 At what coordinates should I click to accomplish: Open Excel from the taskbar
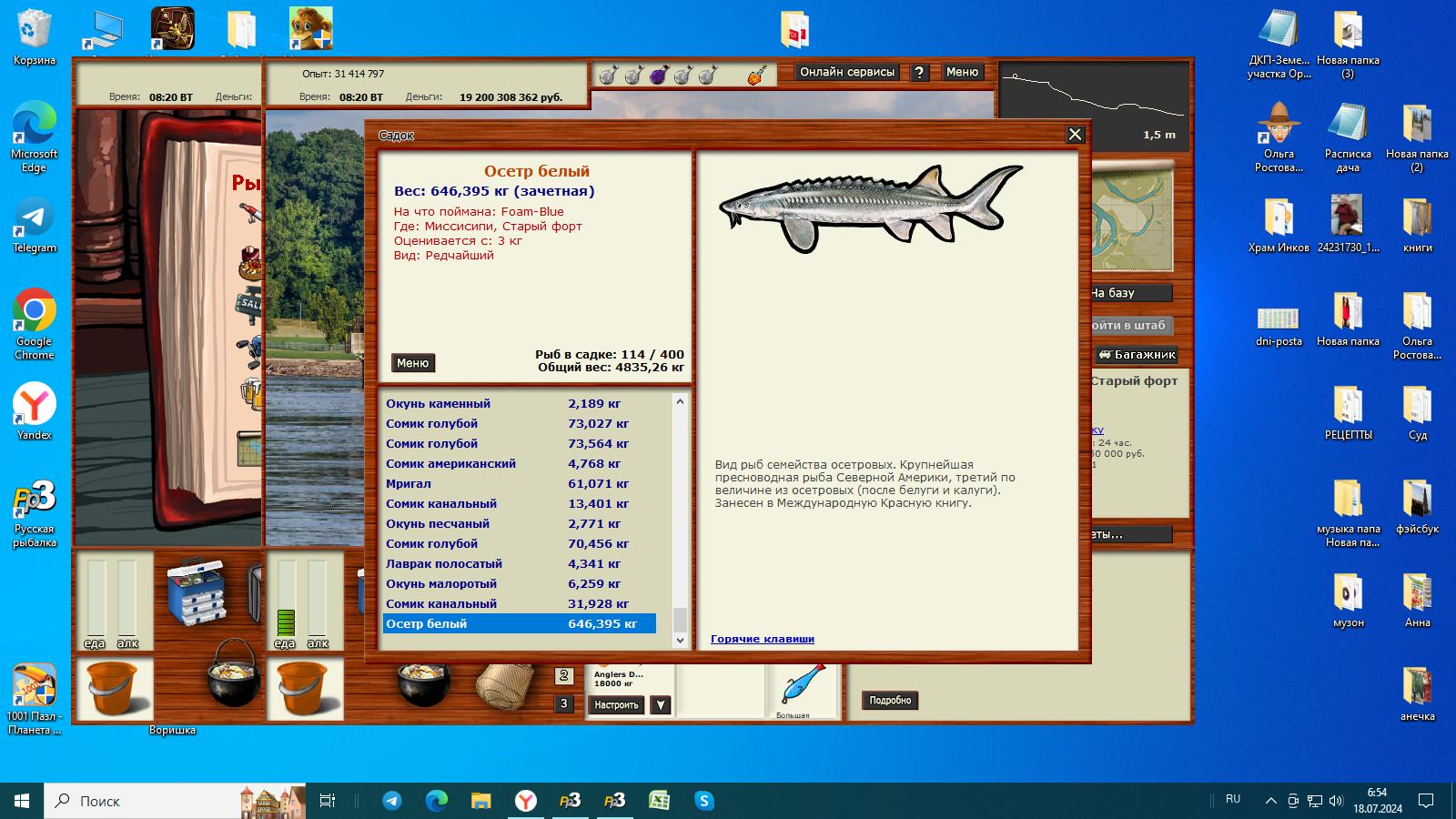[x=659, y=801]
